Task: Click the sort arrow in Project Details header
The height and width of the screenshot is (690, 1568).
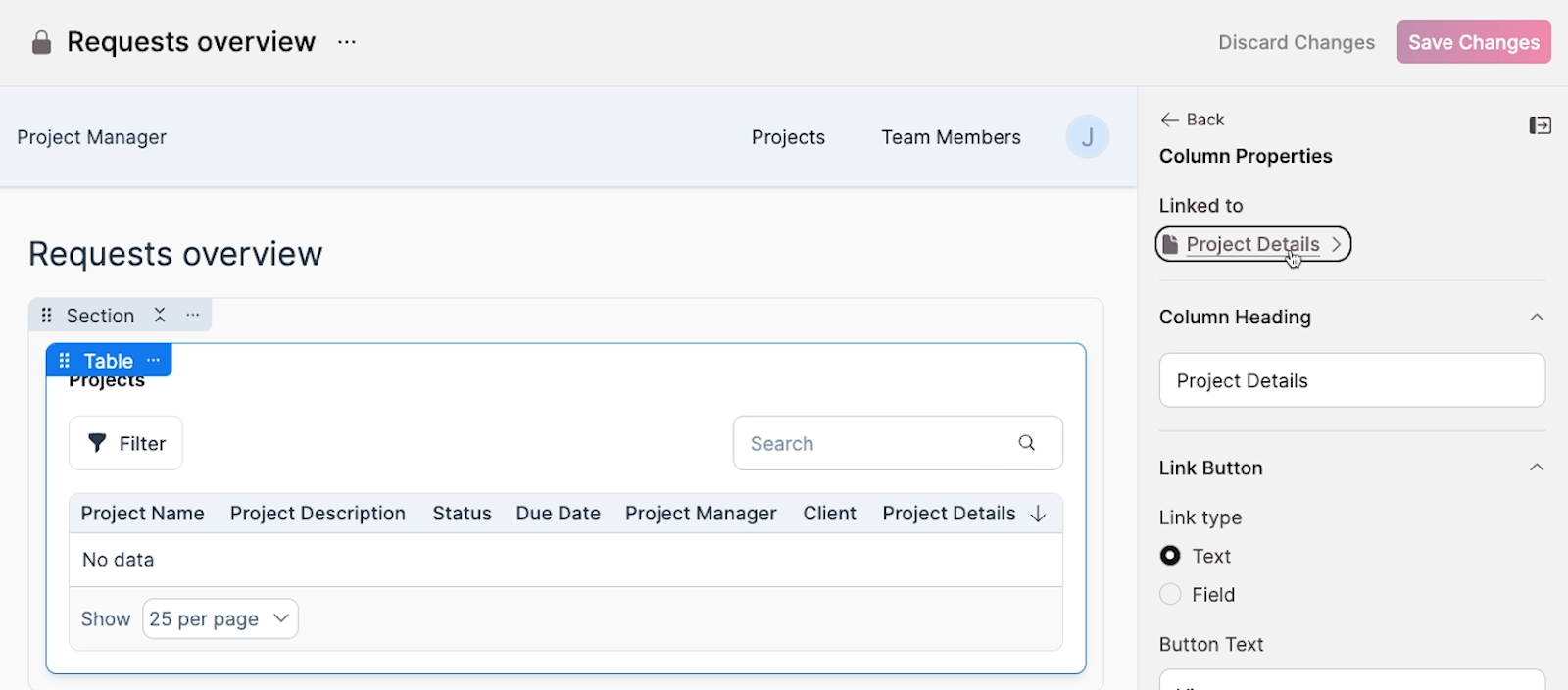Action: tap(1039, 514)
